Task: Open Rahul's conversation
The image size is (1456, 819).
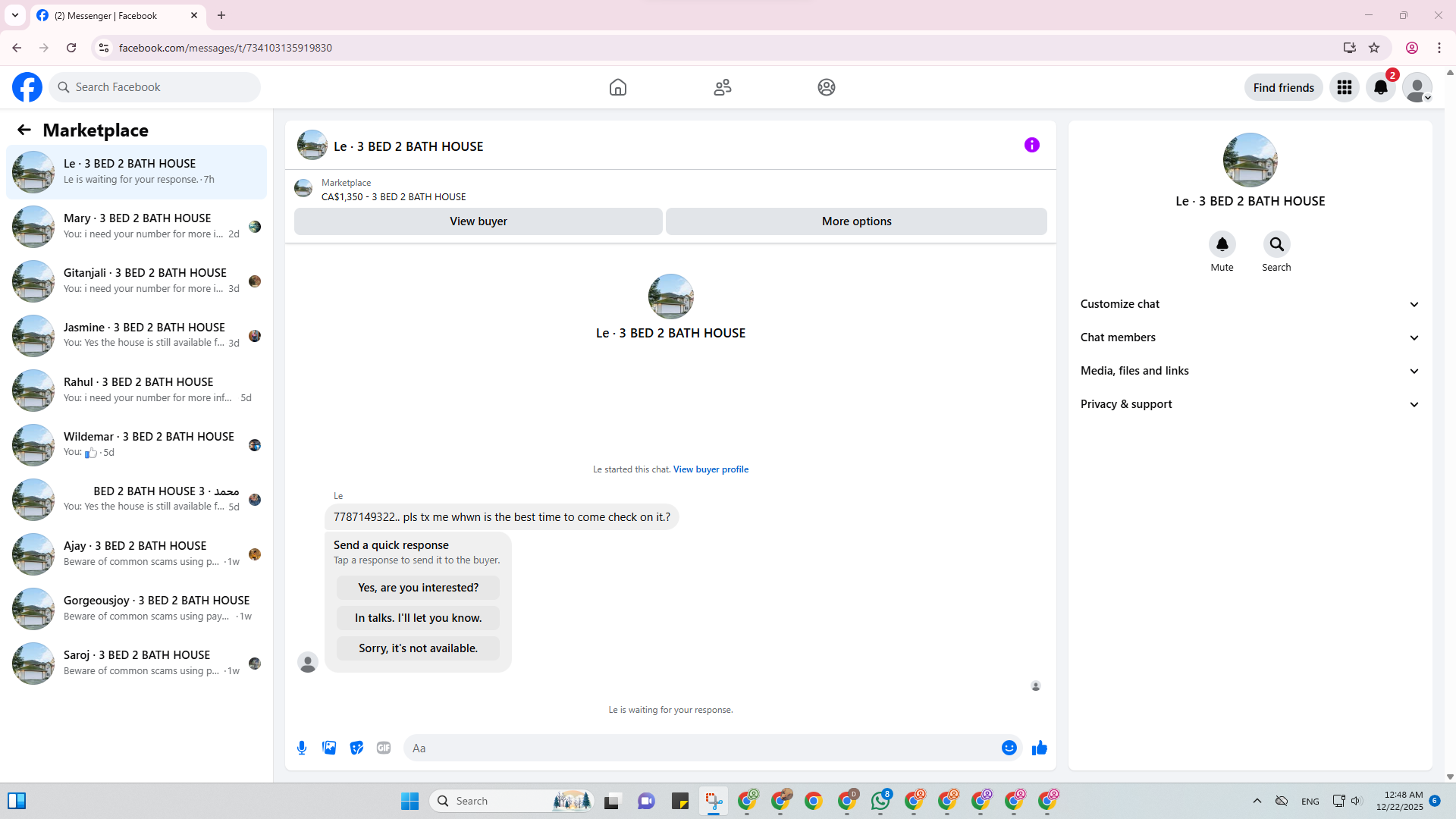Action: coord(136,391)
